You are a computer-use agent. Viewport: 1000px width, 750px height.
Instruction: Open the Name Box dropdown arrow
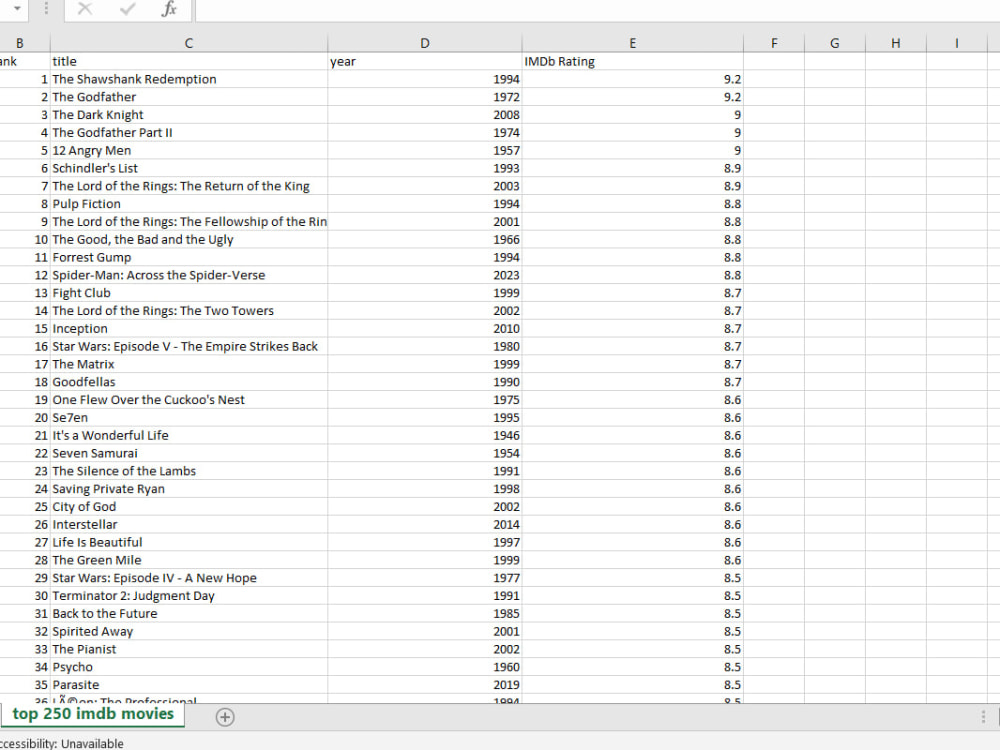pos(17,9)
